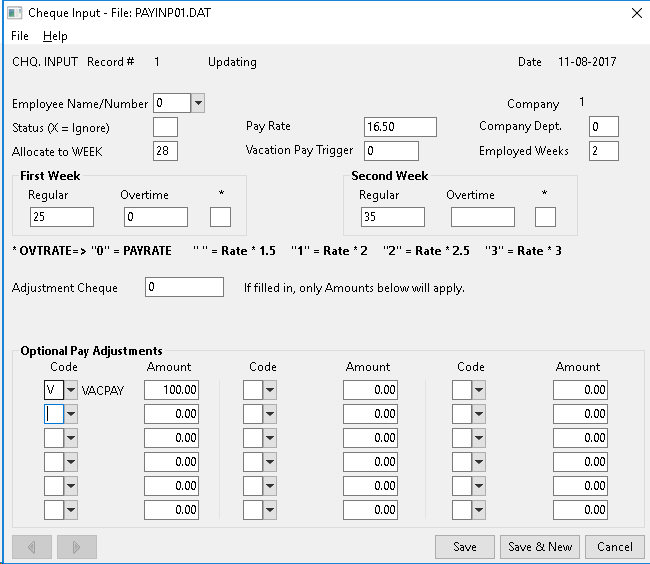Click the VACPAY label text

[102, 390]
